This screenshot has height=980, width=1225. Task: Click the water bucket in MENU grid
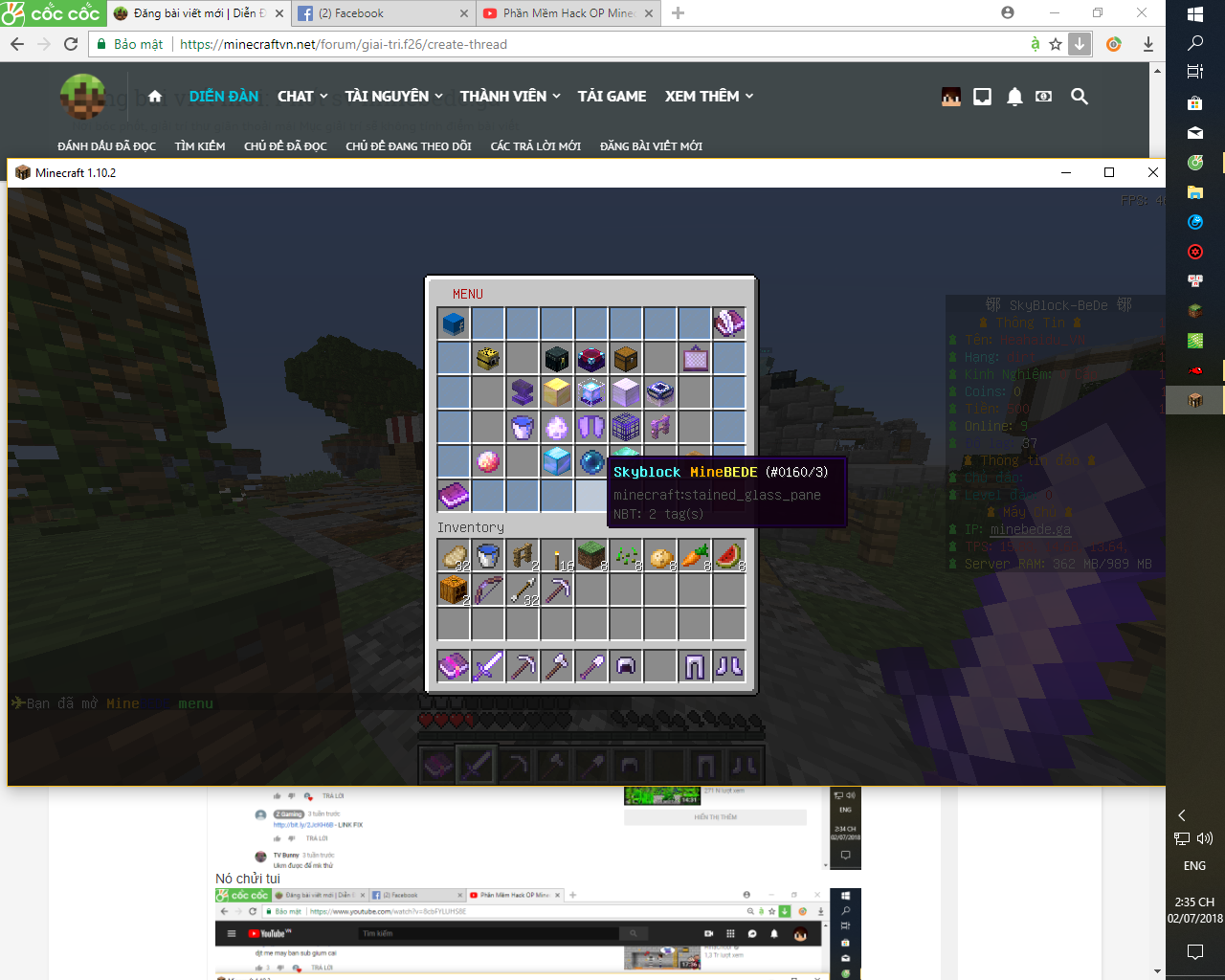523,427
